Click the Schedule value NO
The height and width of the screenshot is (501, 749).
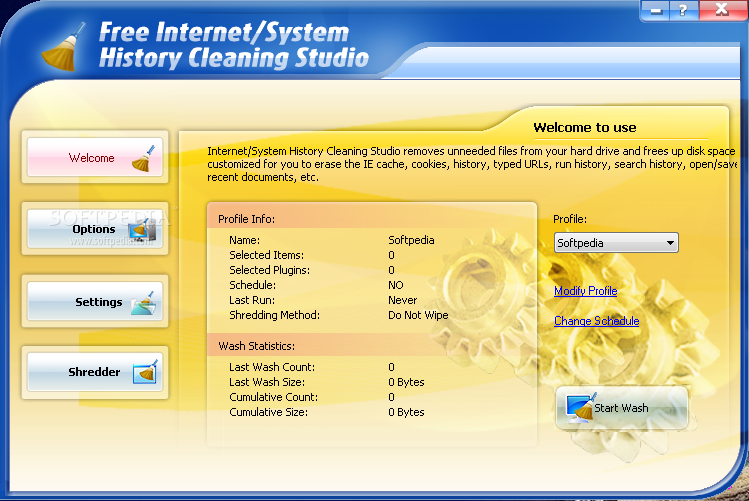coord(396,285)
